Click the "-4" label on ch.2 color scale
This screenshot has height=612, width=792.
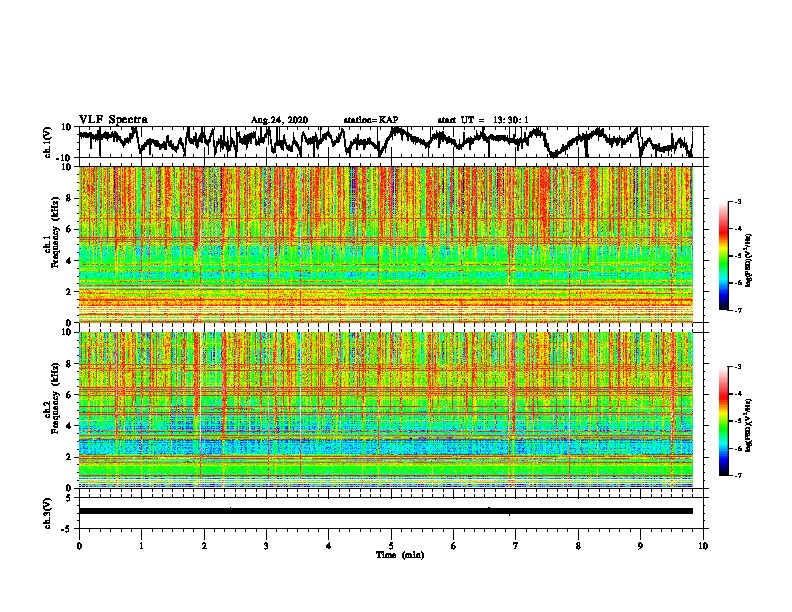[738, 394]
